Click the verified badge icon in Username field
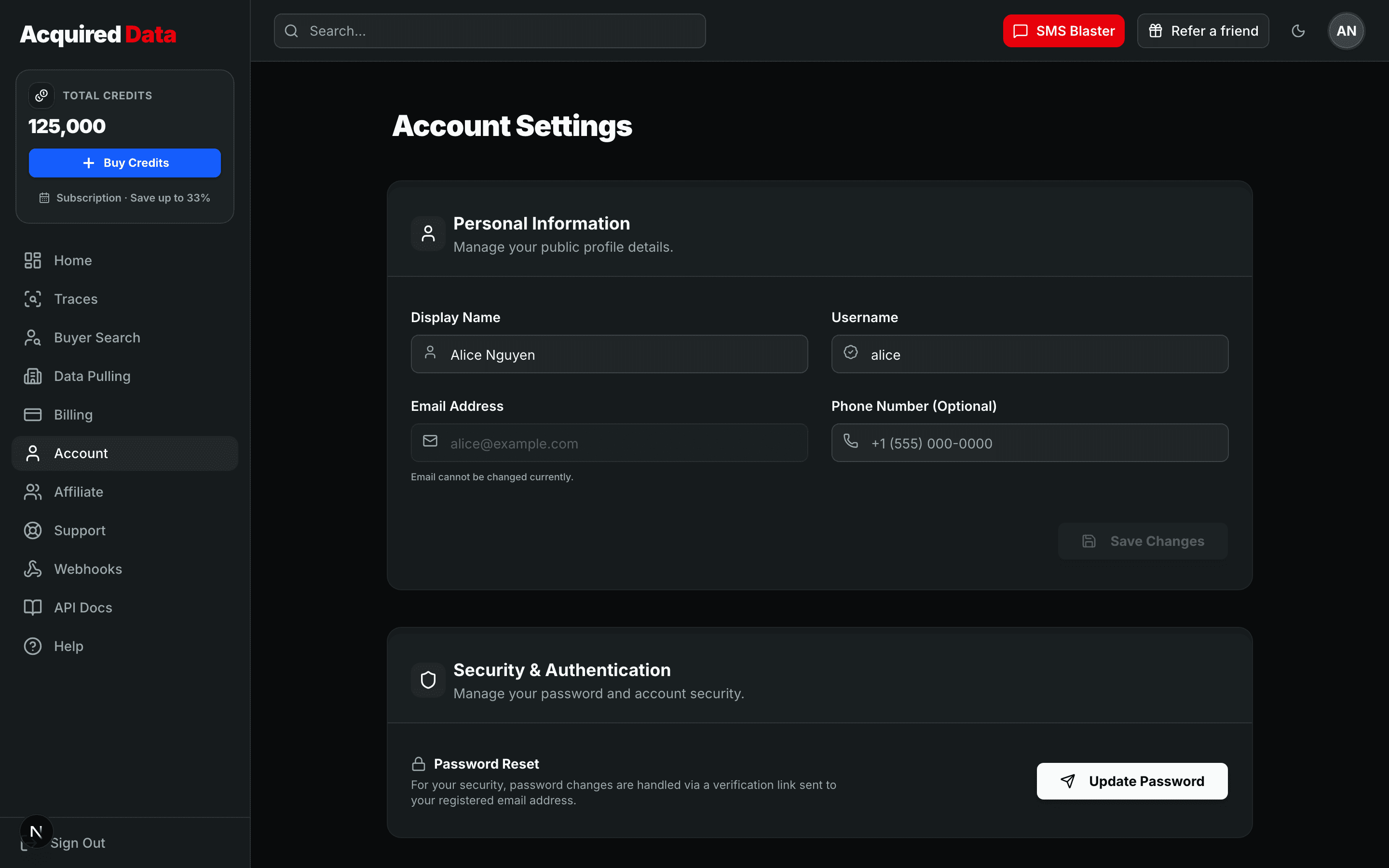 pos(851,353)
